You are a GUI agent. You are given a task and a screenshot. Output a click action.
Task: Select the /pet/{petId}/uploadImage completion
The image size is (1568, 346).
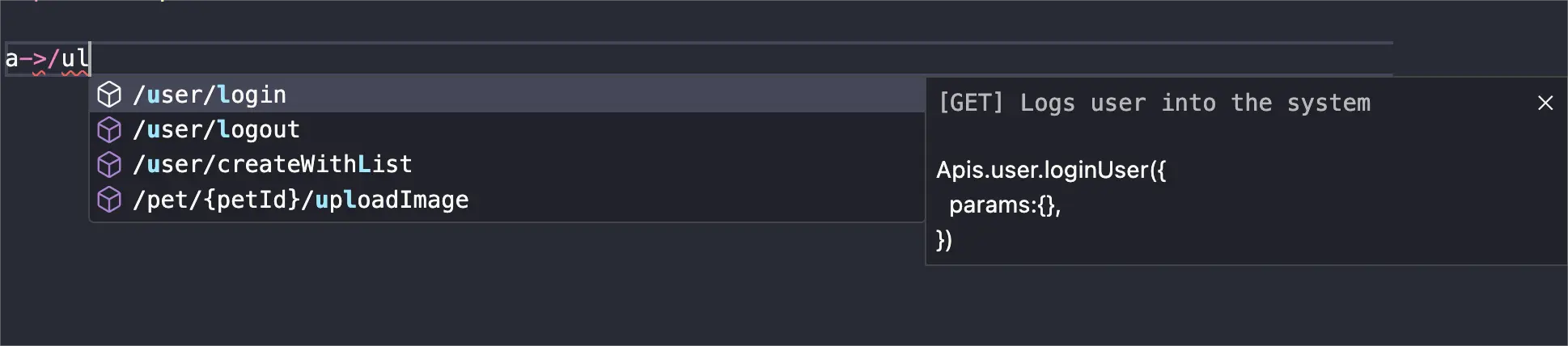[300, 200]
